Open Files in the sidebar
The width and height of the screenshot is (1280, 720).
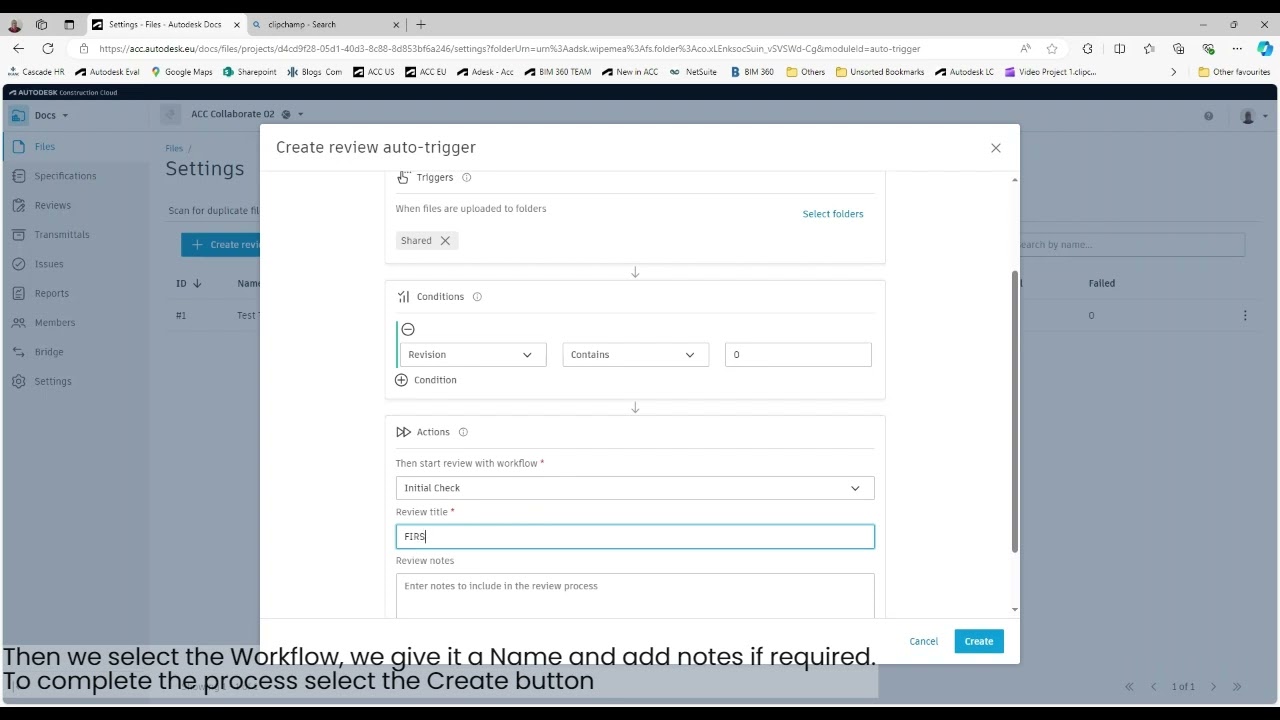(45, 147)
